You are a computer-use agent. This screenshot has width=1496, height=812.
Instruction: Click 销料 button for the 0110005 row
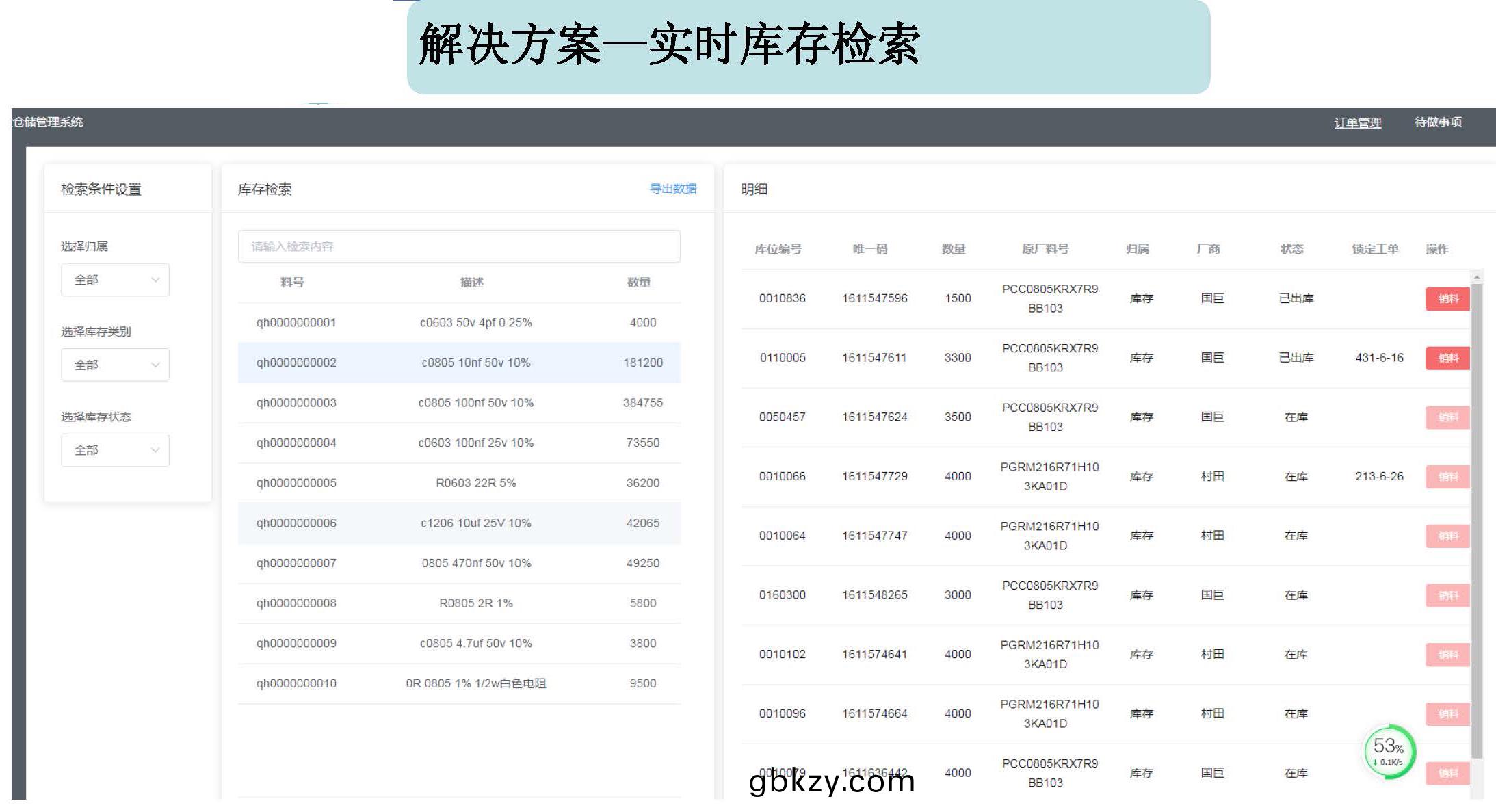click(1447, 358)
